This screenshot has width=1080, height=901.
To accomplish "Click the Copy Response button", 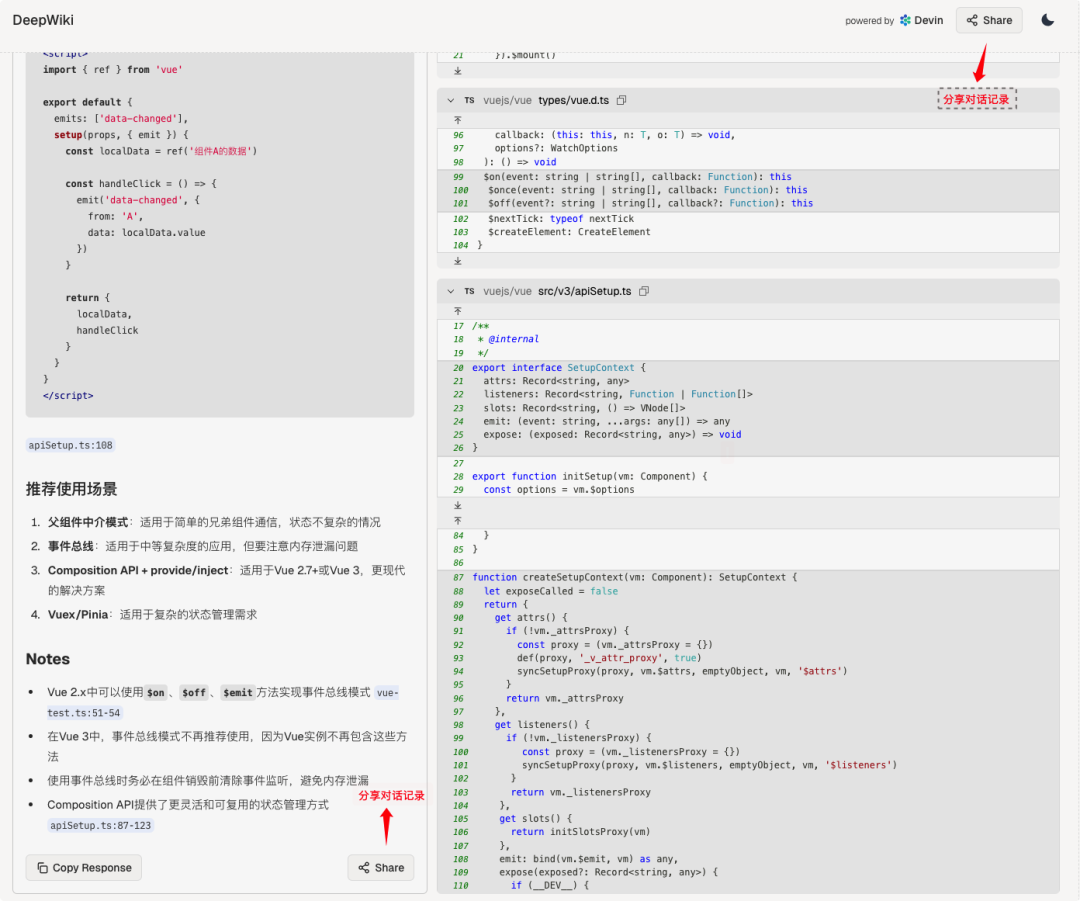I will (84, 868).
